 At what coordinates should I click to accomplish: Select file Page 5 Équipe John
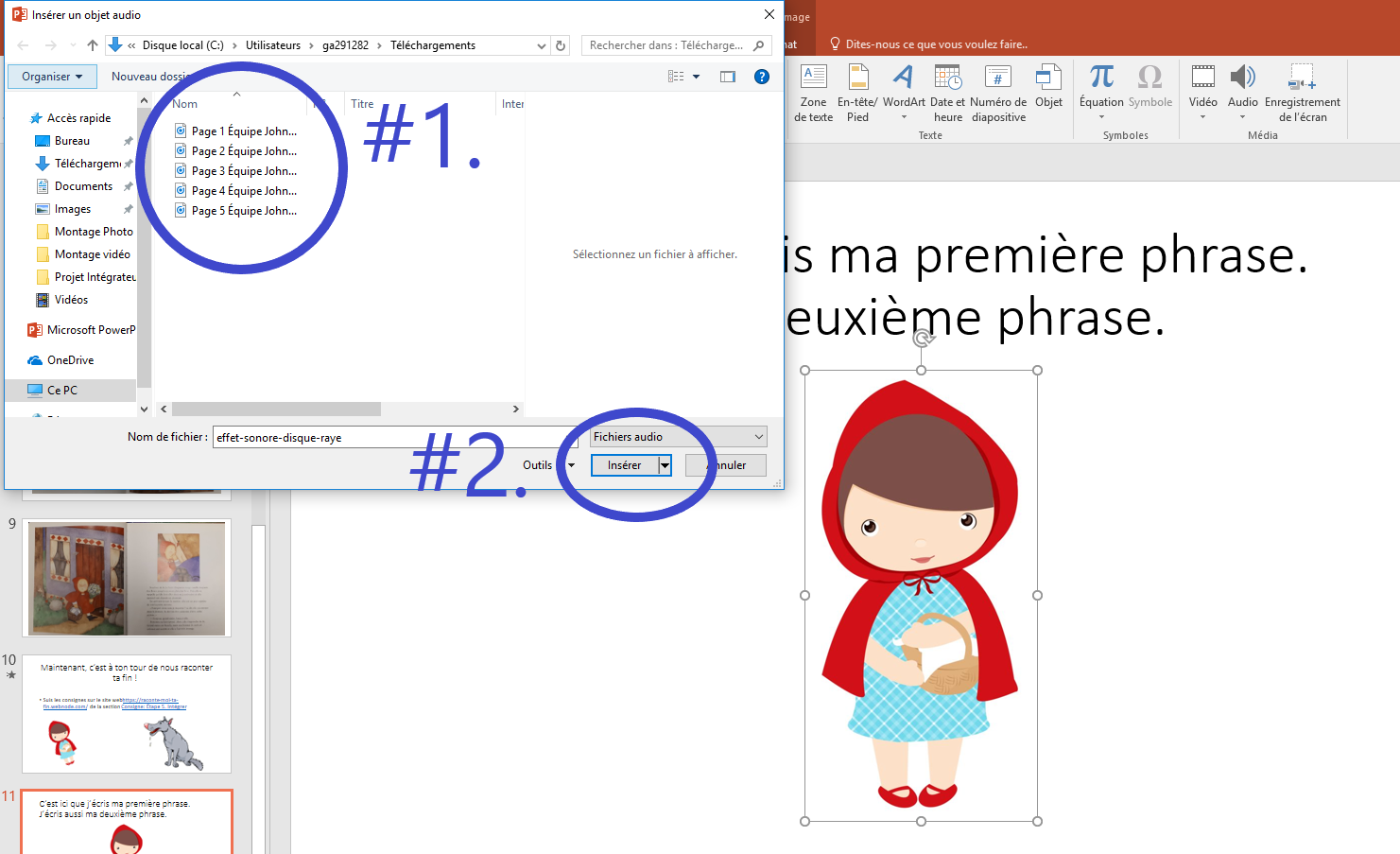click(x=236, y=211)
